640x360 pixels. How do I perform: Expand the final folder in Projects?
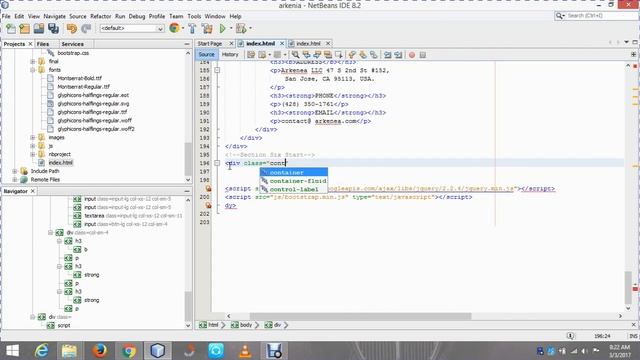pyautogui.click(x=33, y=61)
